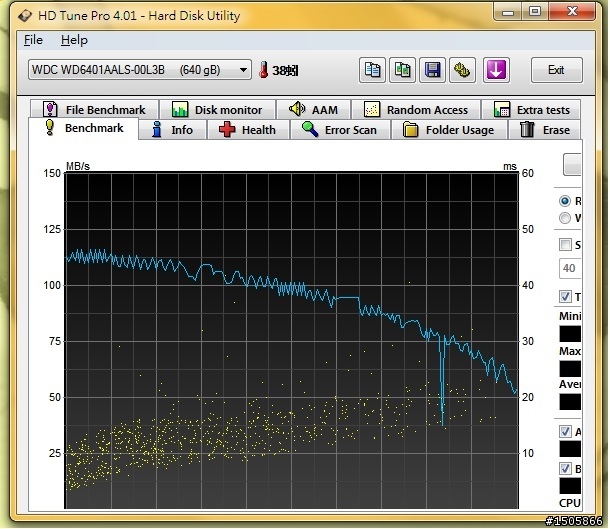Open the Help menu
This screenshot has width=610, height=529.
point(74,40)
